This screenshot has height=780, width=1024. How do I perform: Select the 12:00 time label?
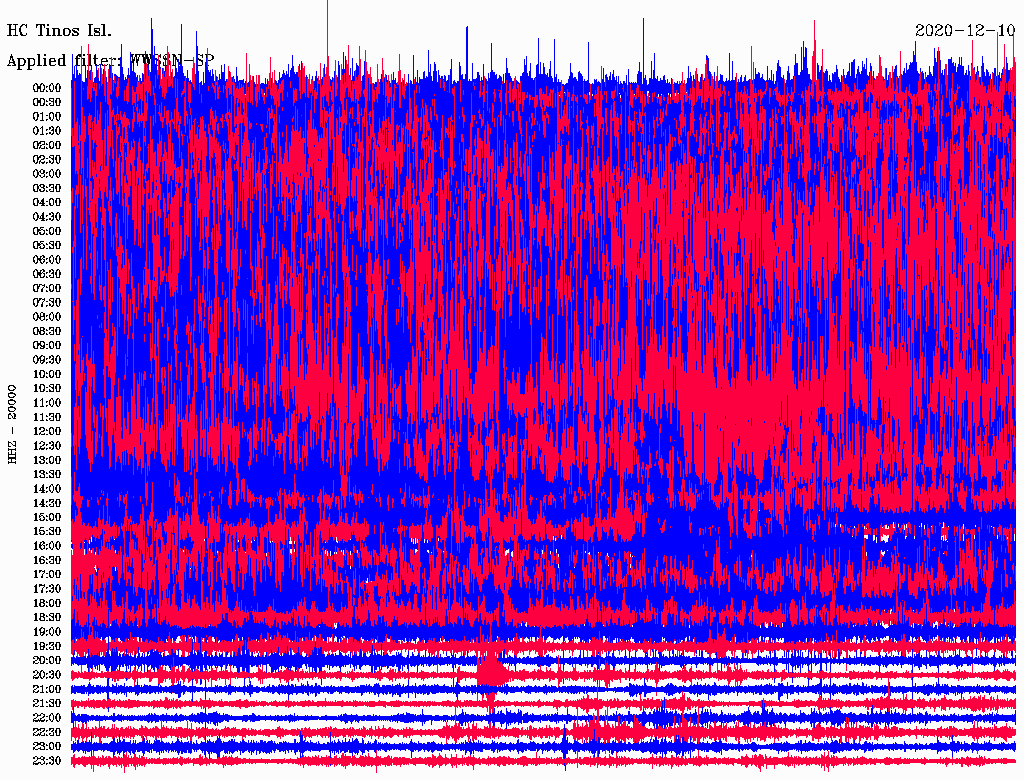(x=46, y=431)
